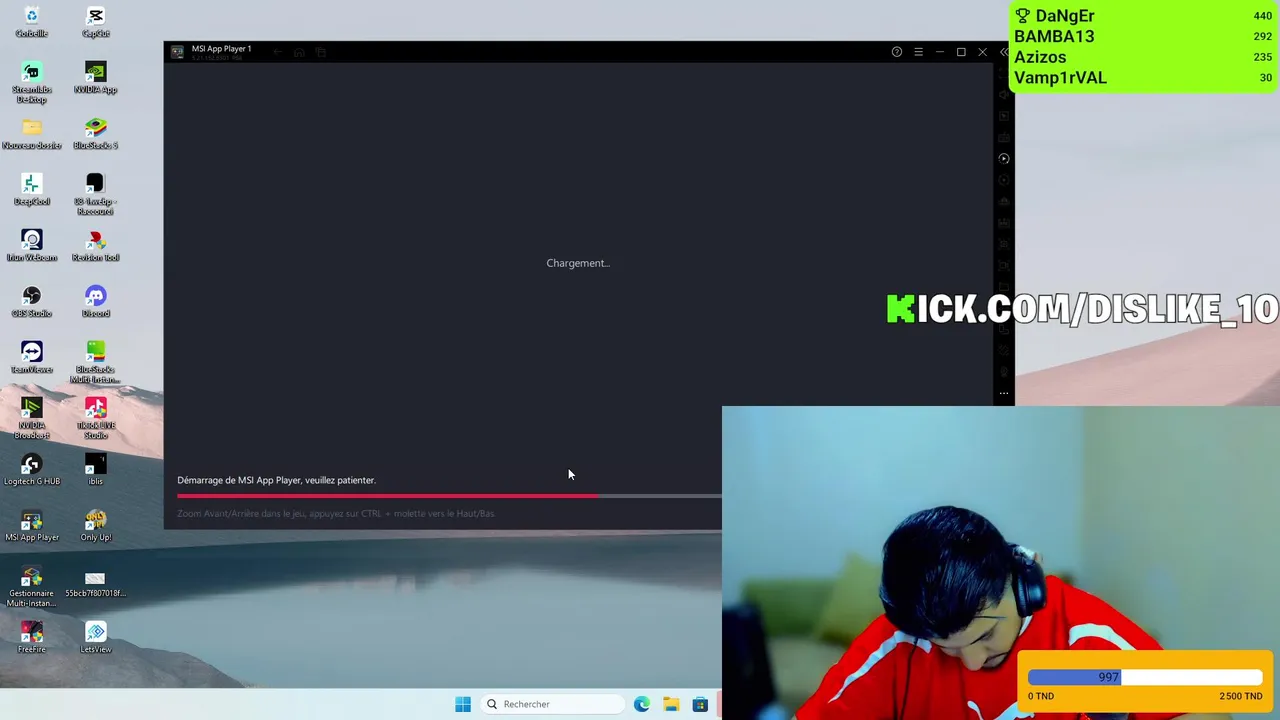The height and width of the screenshot is (720, 1280).
Task: Select the Only Up! game shortcut
Action: 95,526
